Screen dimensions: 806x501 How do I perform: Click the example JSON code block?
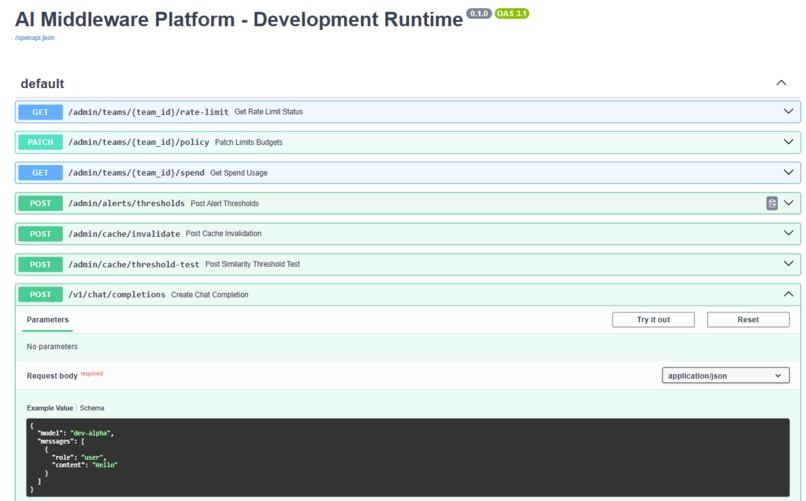(x=408, y=457)
